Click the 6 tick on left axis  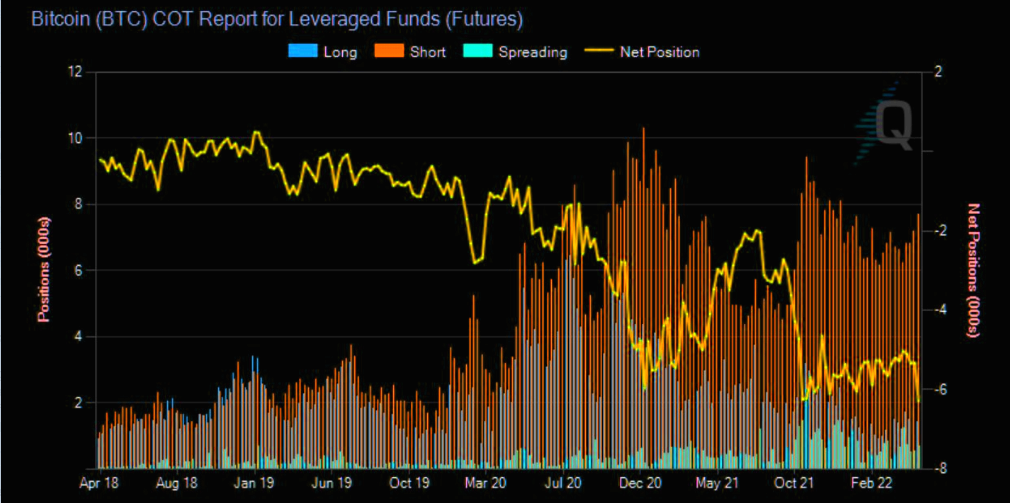pos(79,270)
